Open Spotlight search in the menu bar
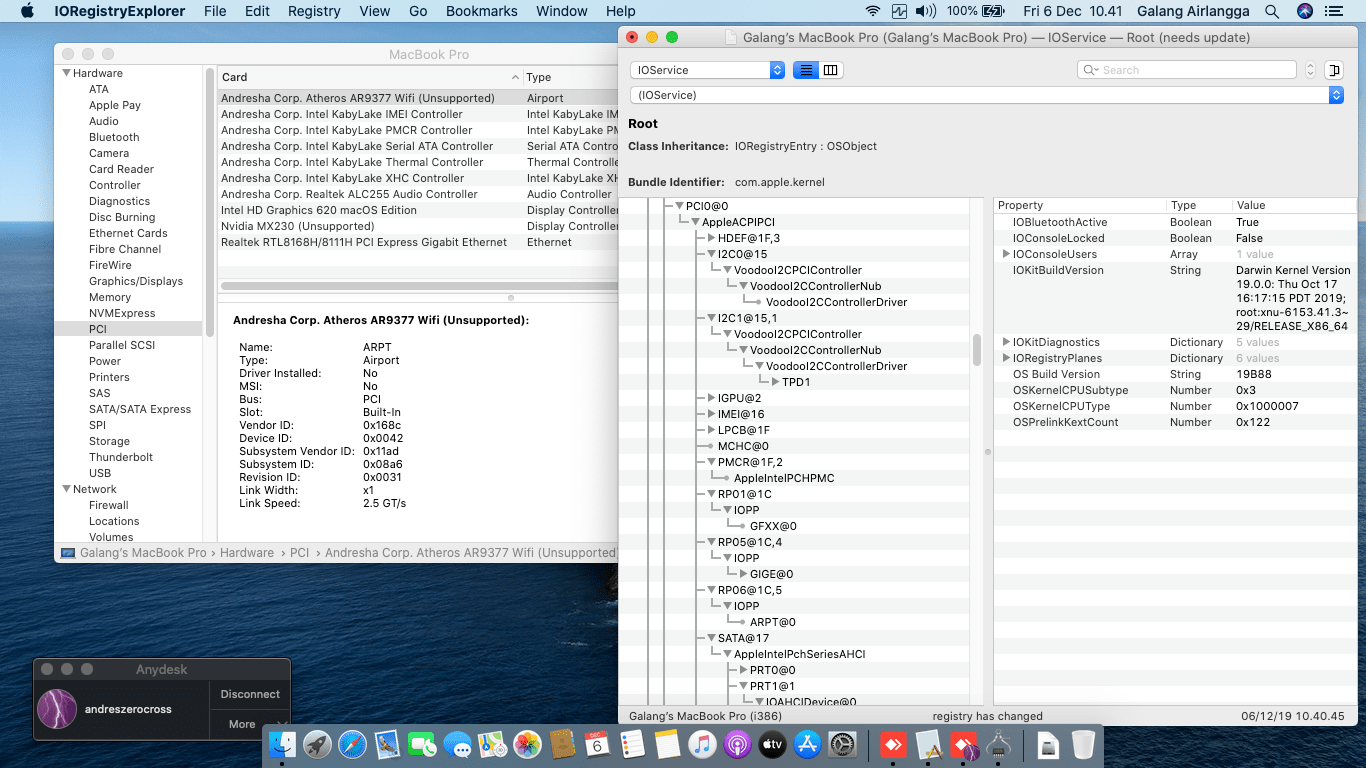 pyautogui.click(x=1272, y=11)
